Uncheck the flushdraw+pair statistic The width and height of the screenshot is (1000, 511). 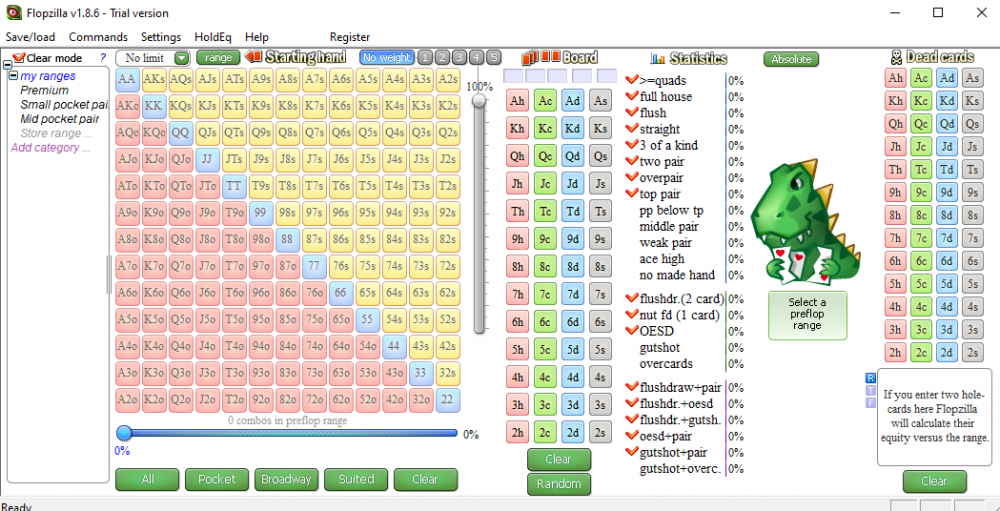pos(632,387)
